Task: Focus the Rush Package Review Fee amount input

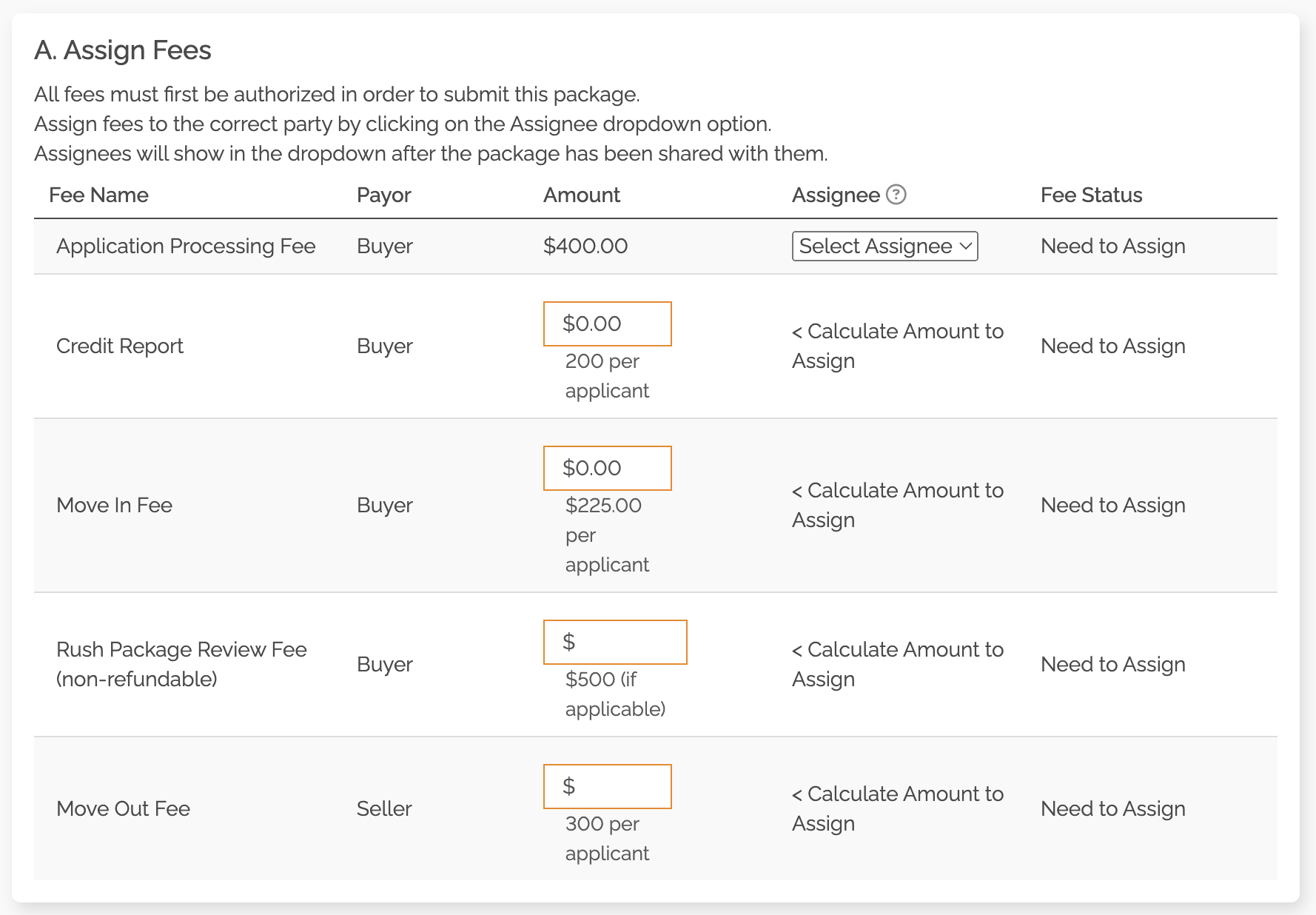Action: coord(614,642)
